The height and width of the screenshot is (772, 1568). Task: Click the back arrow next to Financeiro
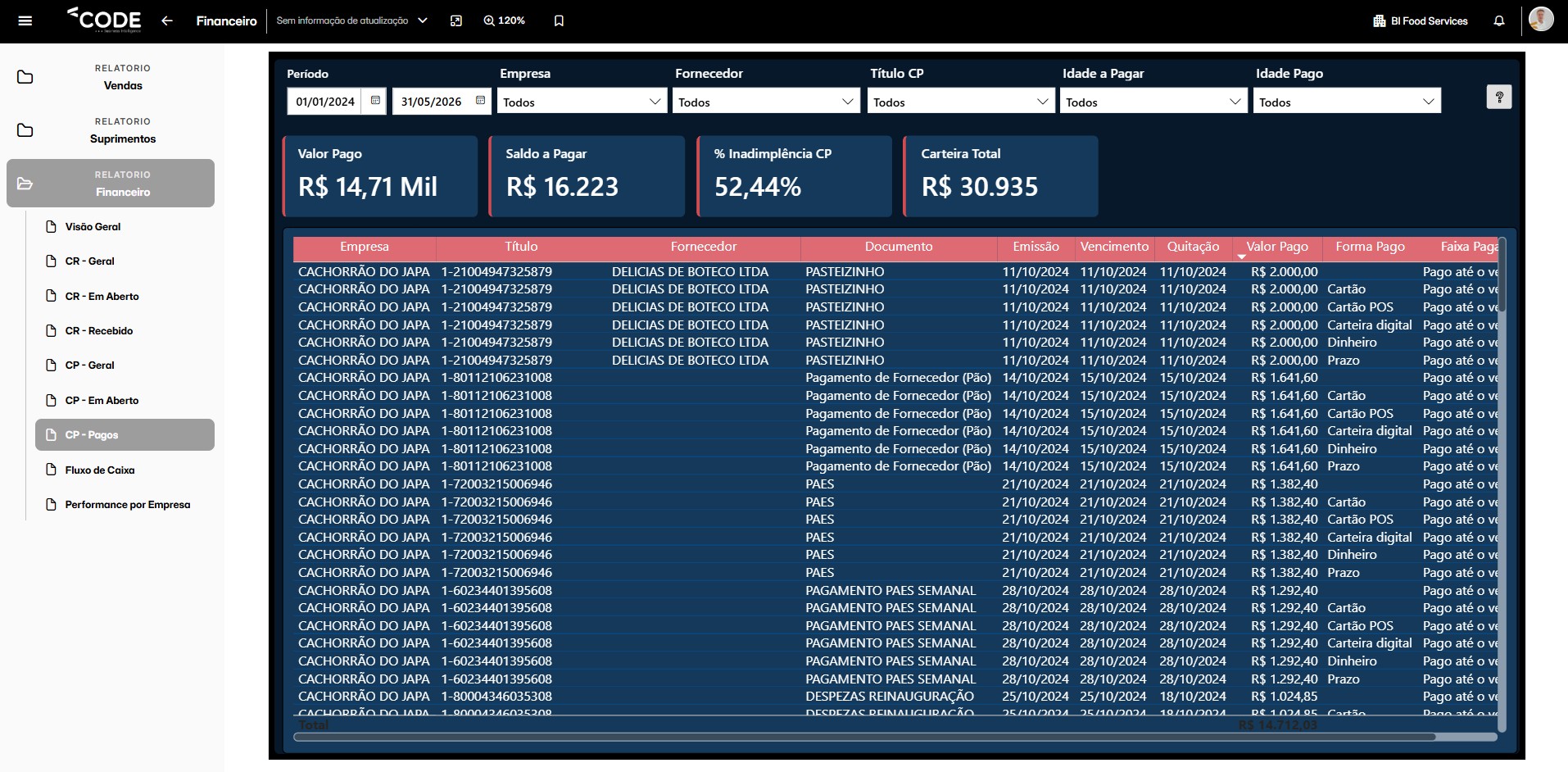click(167, 20)
